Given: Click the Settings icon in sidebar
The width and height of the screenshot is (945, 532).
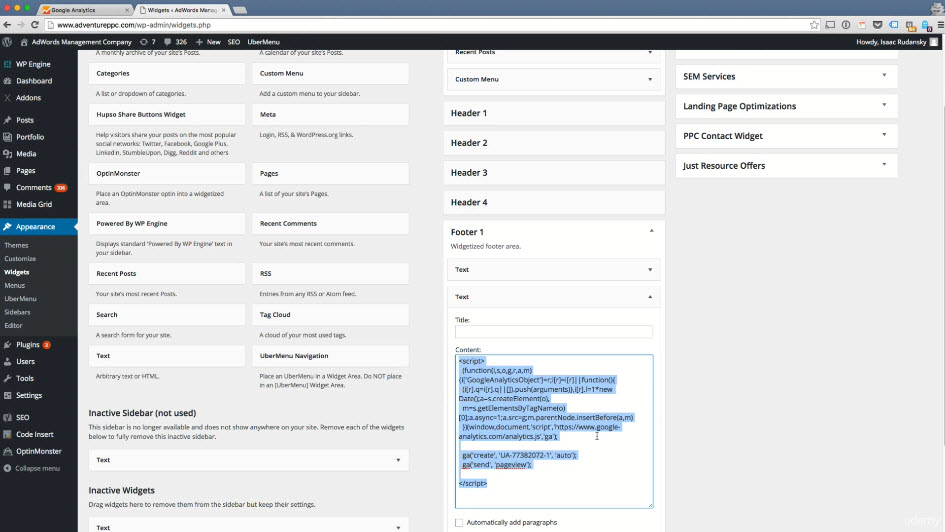Looking at the screenshot, I should (8, 395).
